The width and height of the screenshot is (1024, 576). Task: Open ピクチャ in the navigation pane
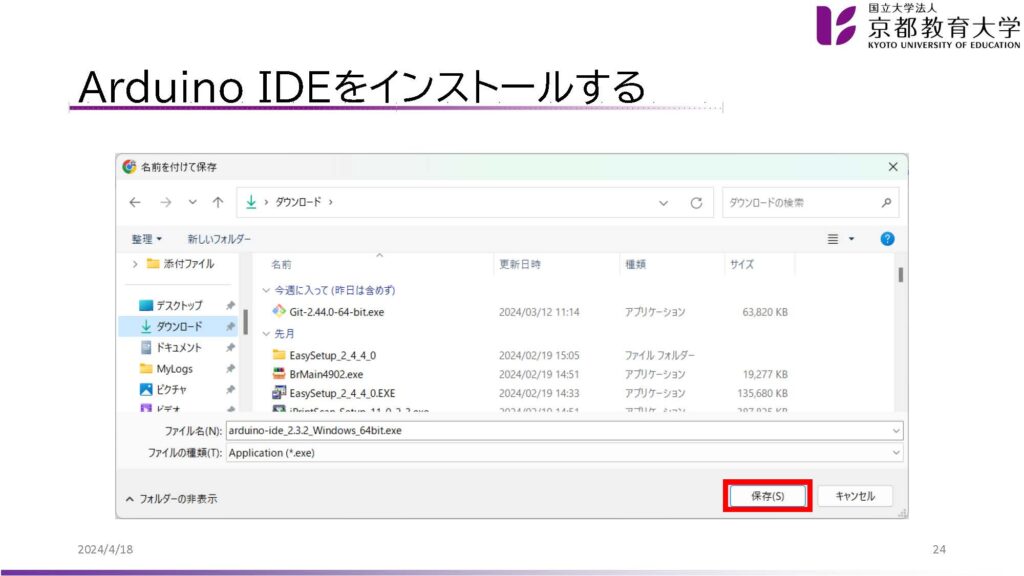click(x=171, y=389)
